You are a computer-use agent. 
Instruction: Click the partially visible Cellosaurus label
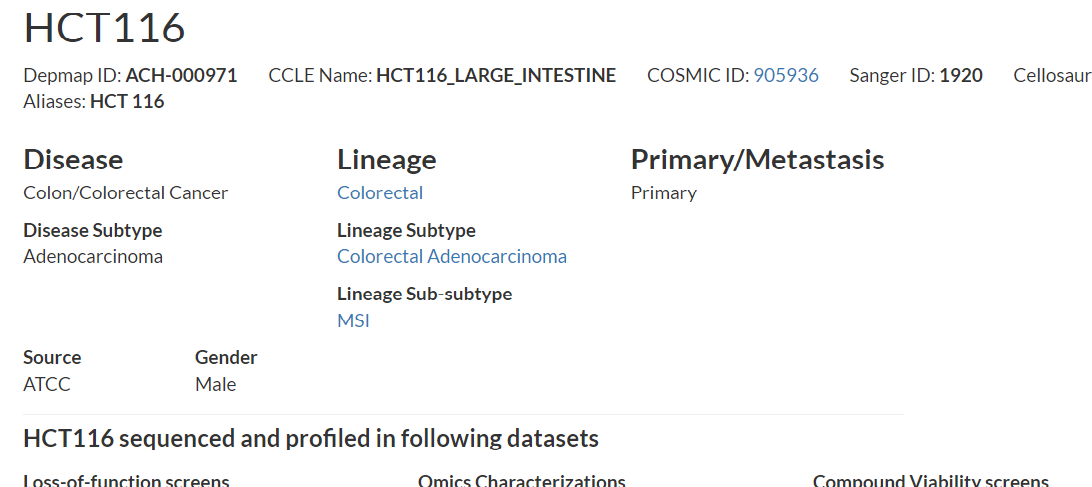(x=1052, y=75)
